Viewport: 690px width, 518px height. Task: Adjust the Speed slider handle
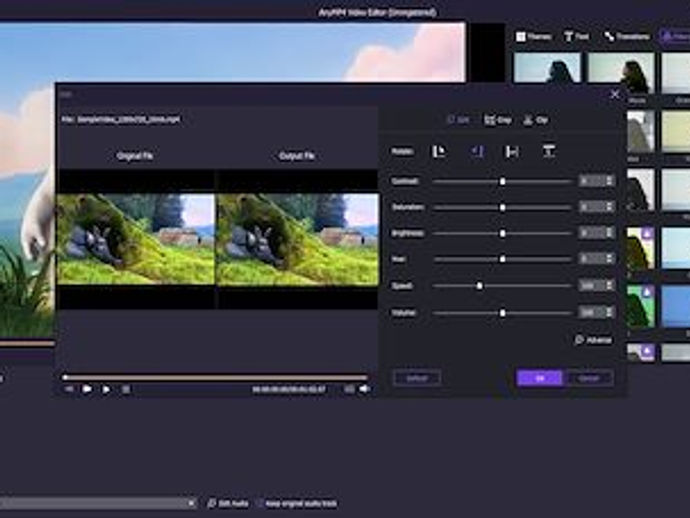pos(480,286)
